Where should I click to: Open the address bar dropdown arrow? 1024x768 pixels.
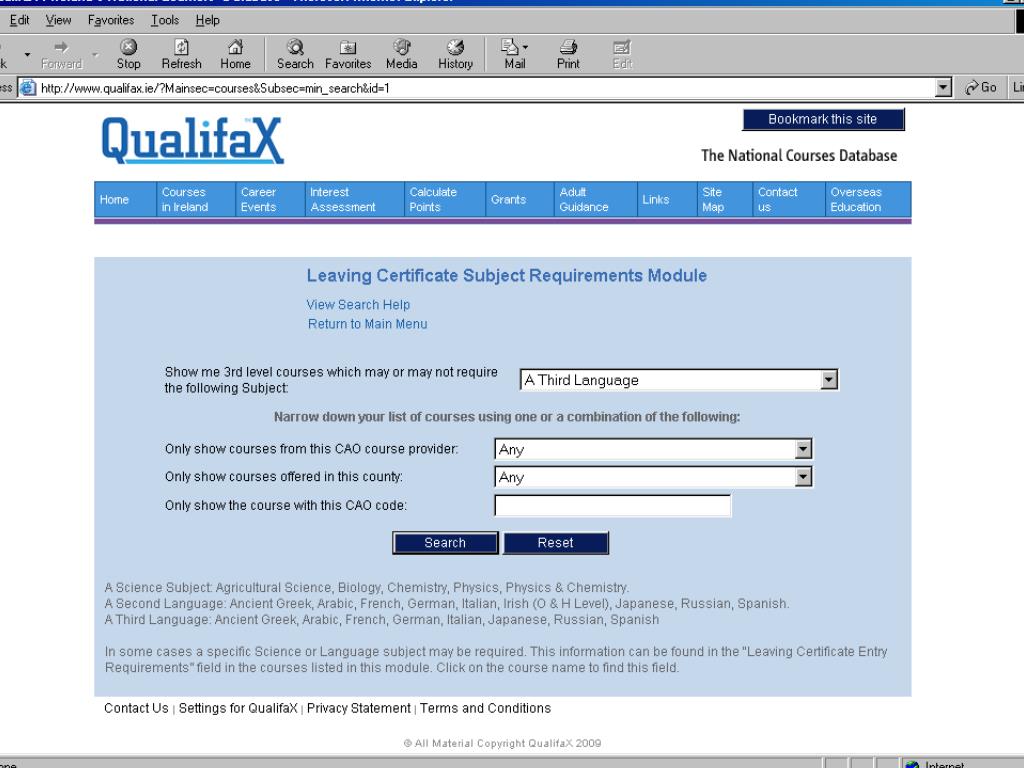point(943,88)
